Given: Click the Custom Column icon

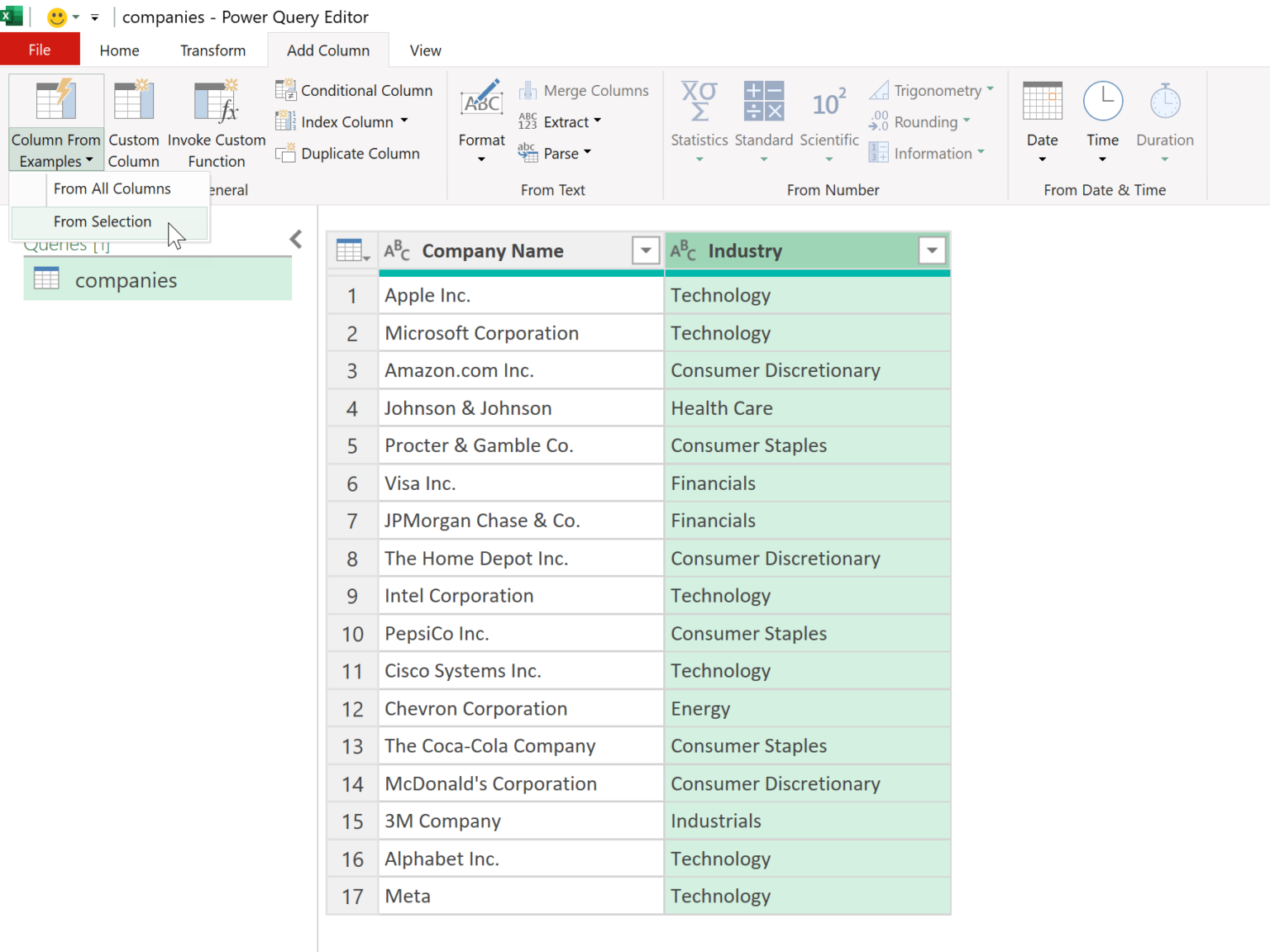Looking at the screenshot, I should 133,102.
